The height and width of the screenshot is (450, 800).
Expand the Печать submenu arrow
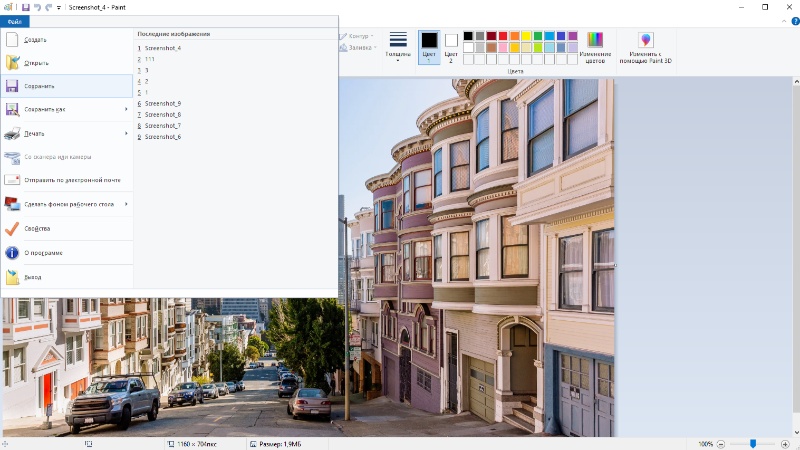pos(126,134)
